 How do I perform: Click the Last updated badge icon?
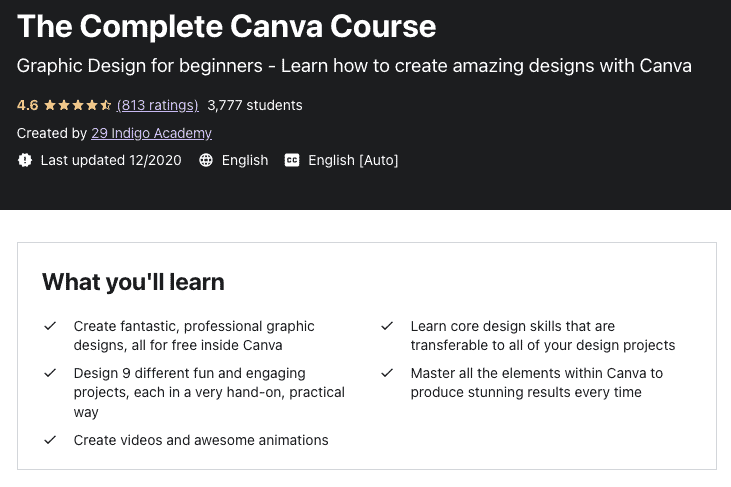pos(25,160)
